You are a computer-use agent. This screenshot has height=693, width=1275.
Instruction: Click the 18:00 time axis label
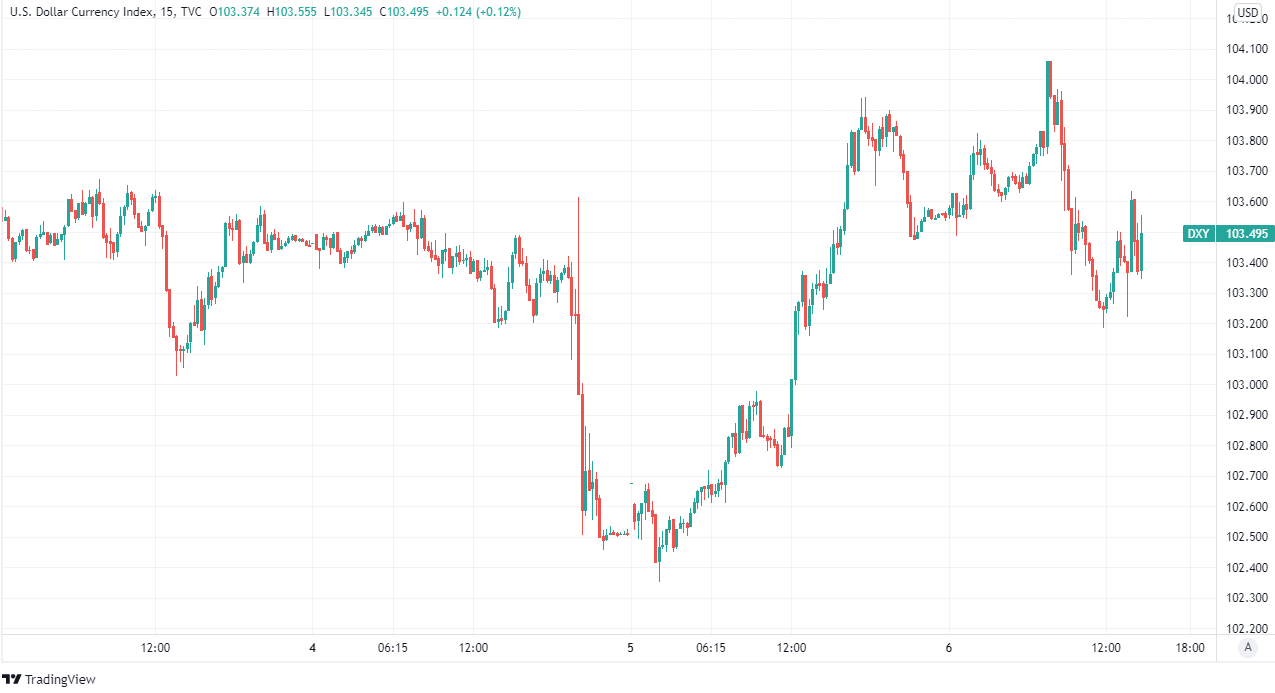1189,648
